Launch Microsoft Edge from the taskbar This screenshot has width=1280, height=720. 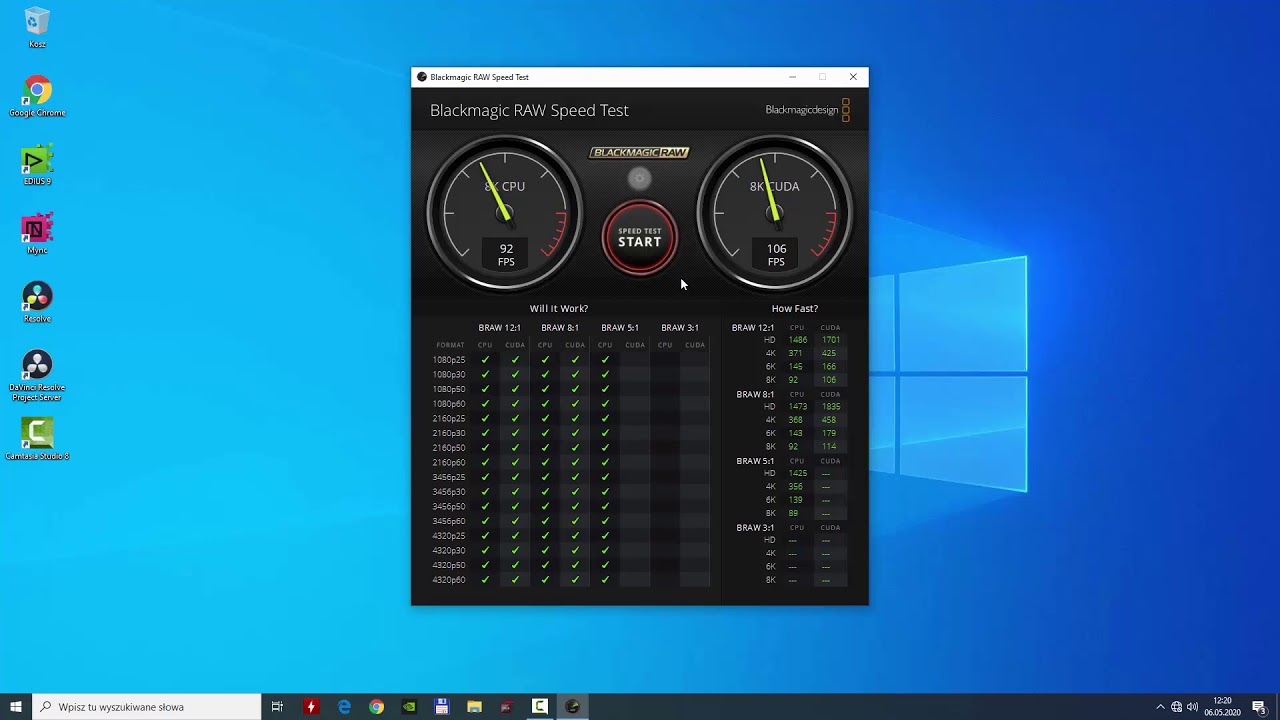344,707
